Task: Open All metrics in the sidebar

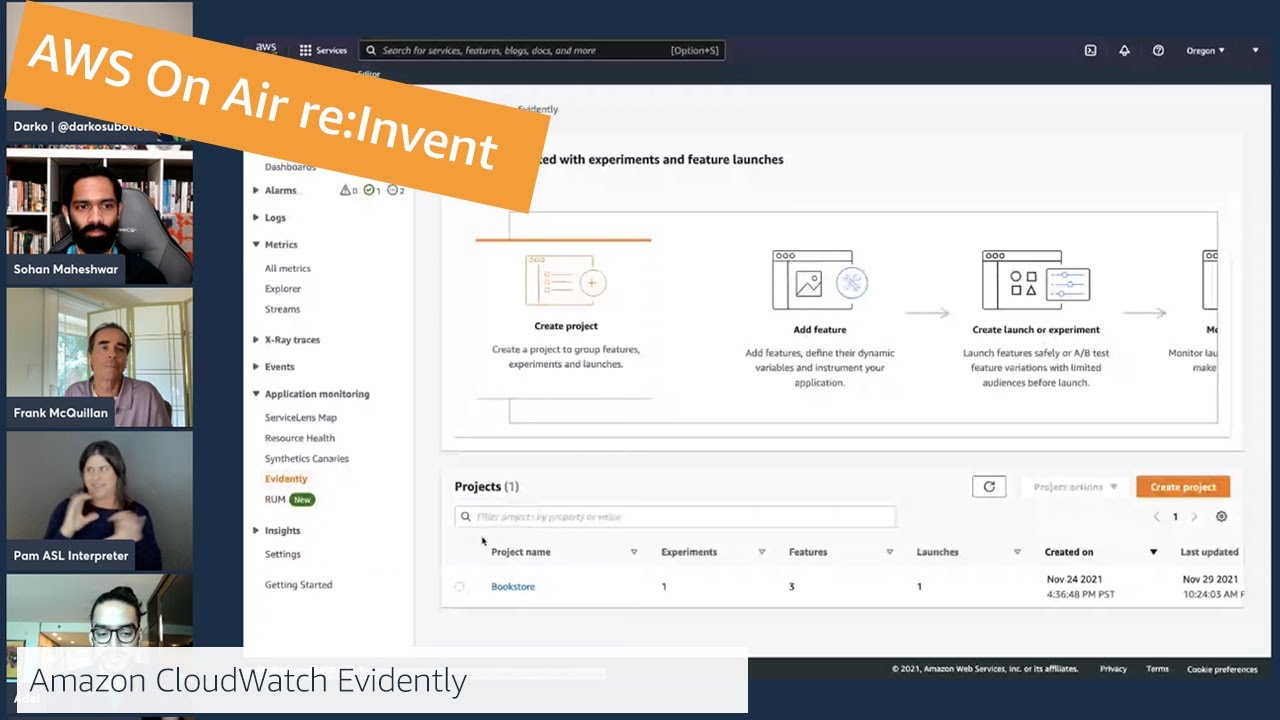Action: (x=288, y=268)
